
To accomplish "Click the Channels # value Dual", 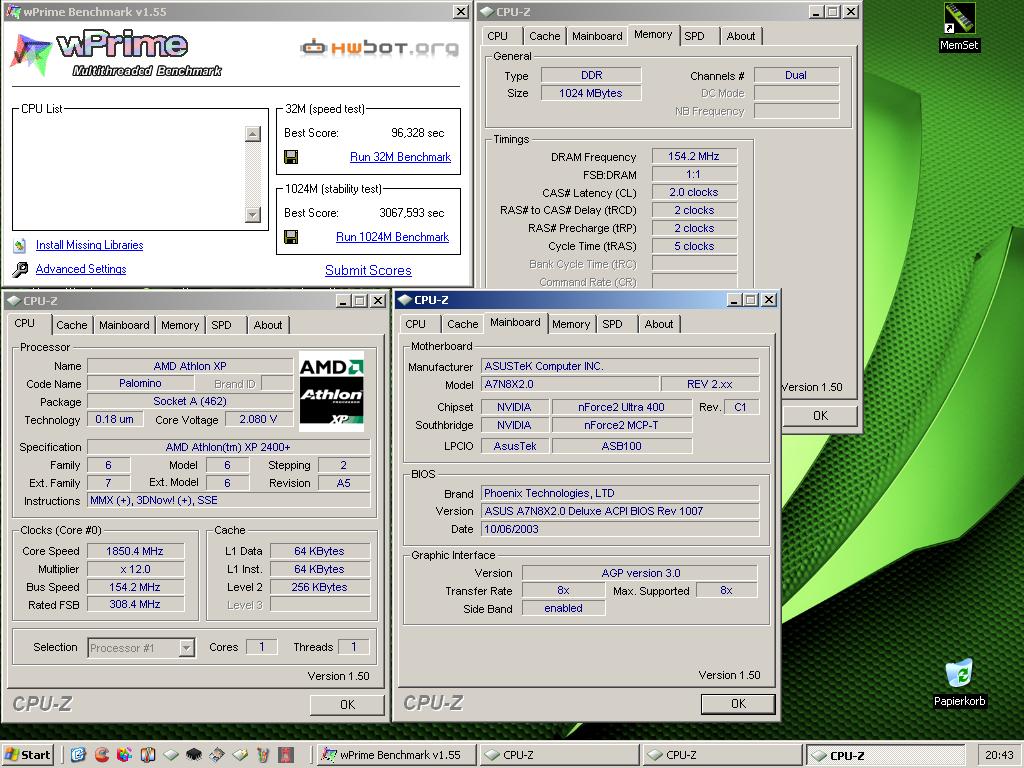I will pos(796,75).
